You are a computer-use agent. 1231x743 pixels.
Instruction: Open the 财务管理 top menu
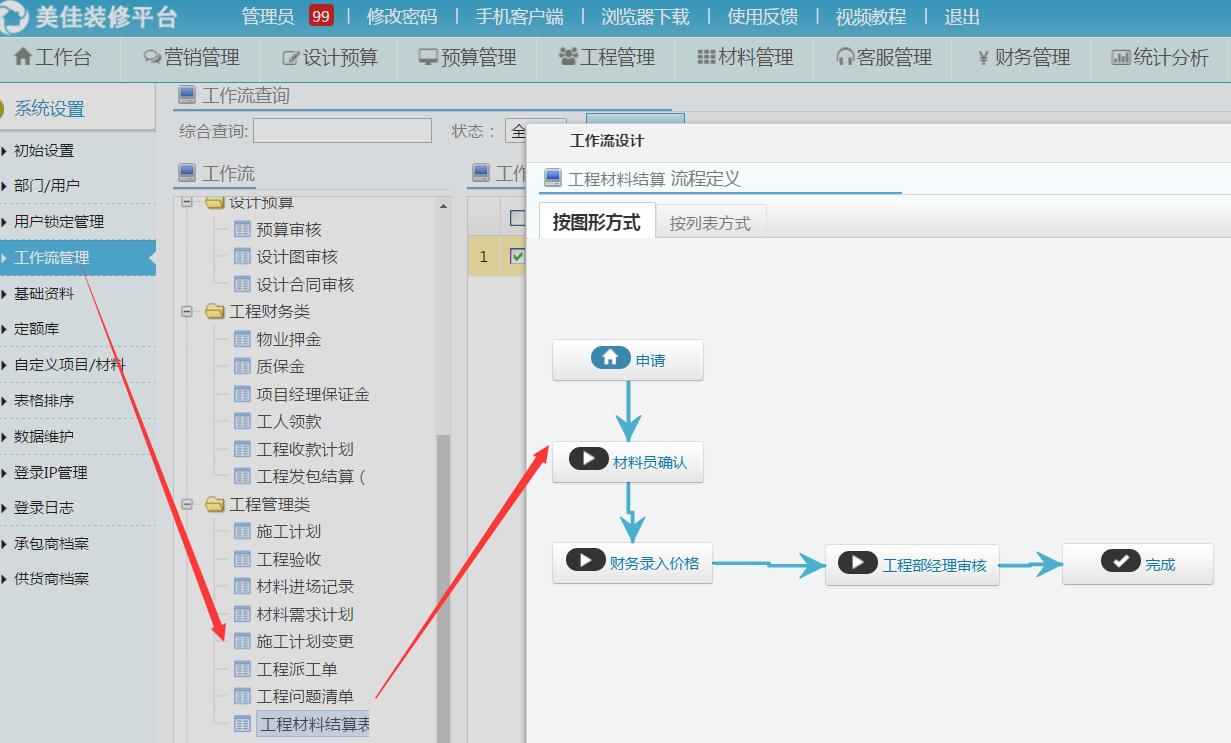(x=1023, y=58)
